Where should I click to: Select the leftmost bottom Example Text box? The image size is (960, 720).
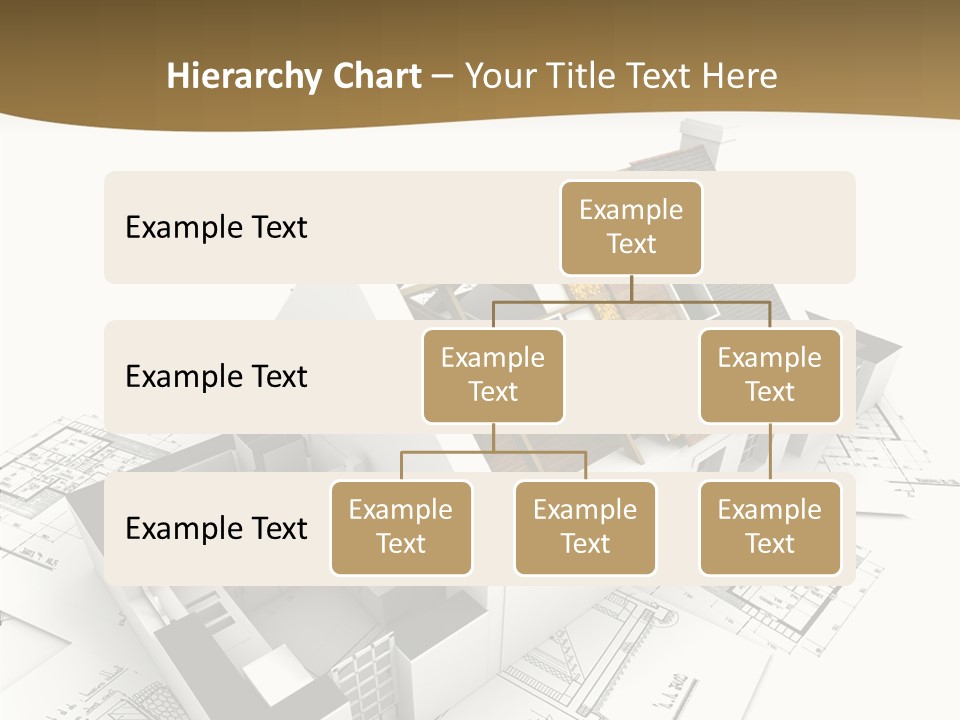point(401,528)
